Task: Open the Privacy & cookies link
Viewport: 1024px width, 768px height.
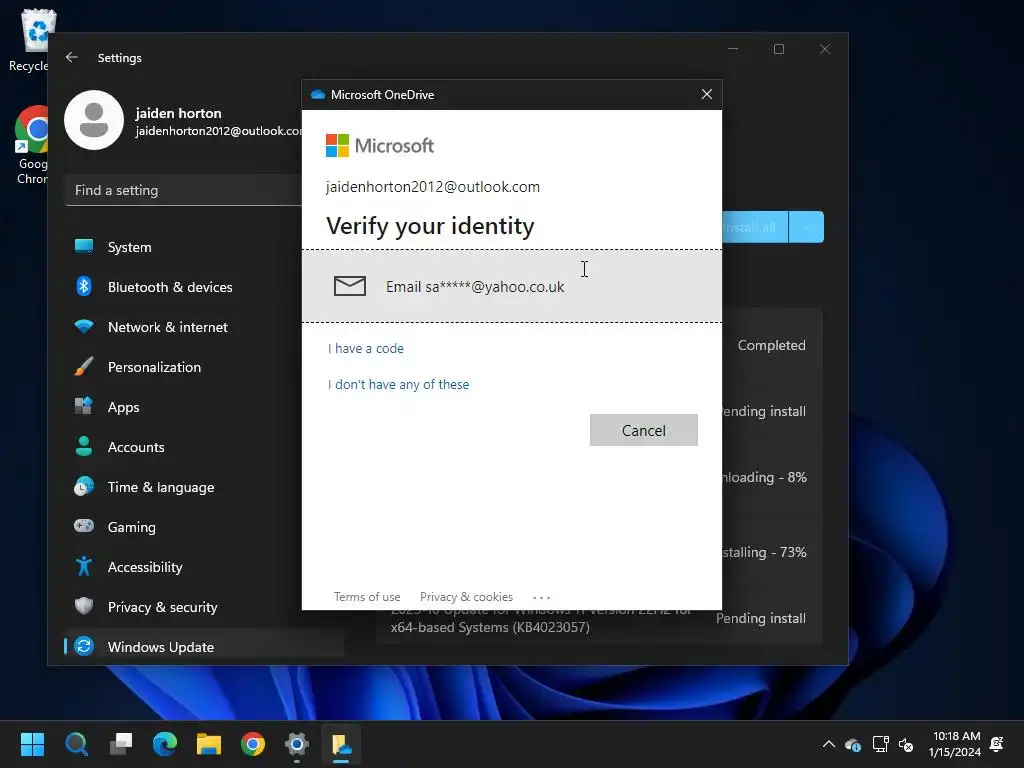Action: pos(466,597)
